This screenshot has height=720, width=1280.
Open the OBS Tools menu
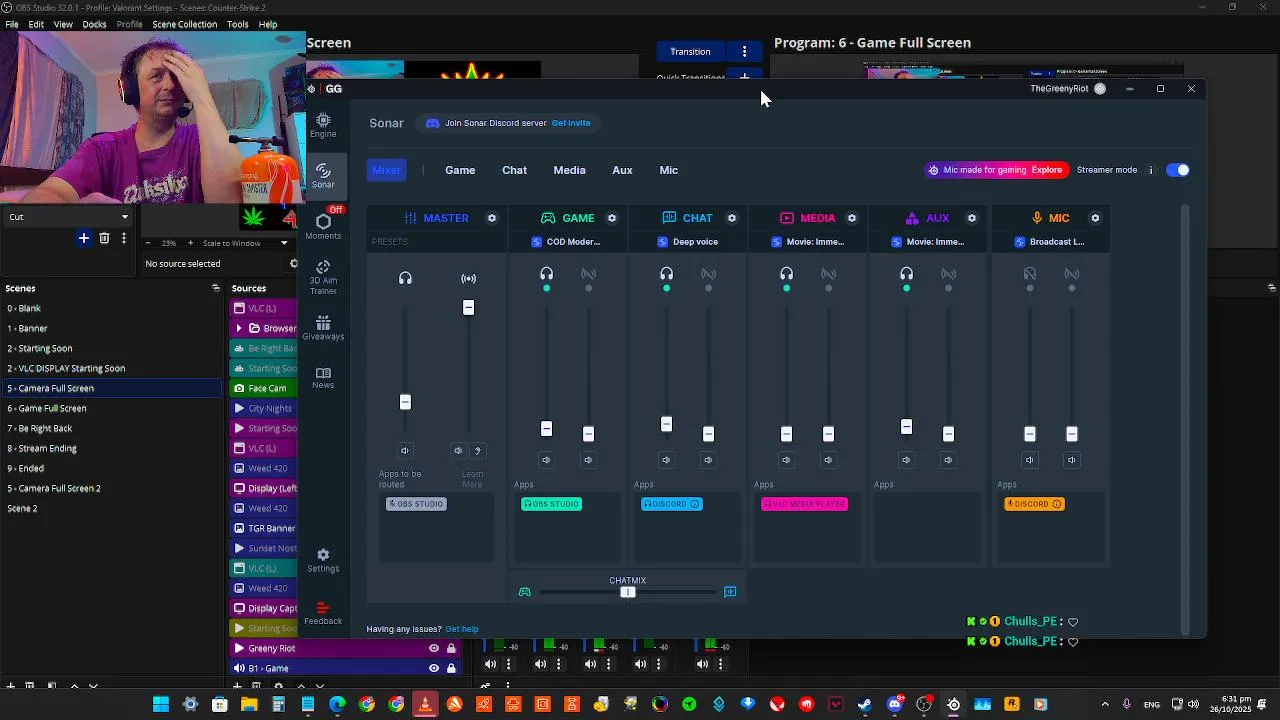coord(238,24)
